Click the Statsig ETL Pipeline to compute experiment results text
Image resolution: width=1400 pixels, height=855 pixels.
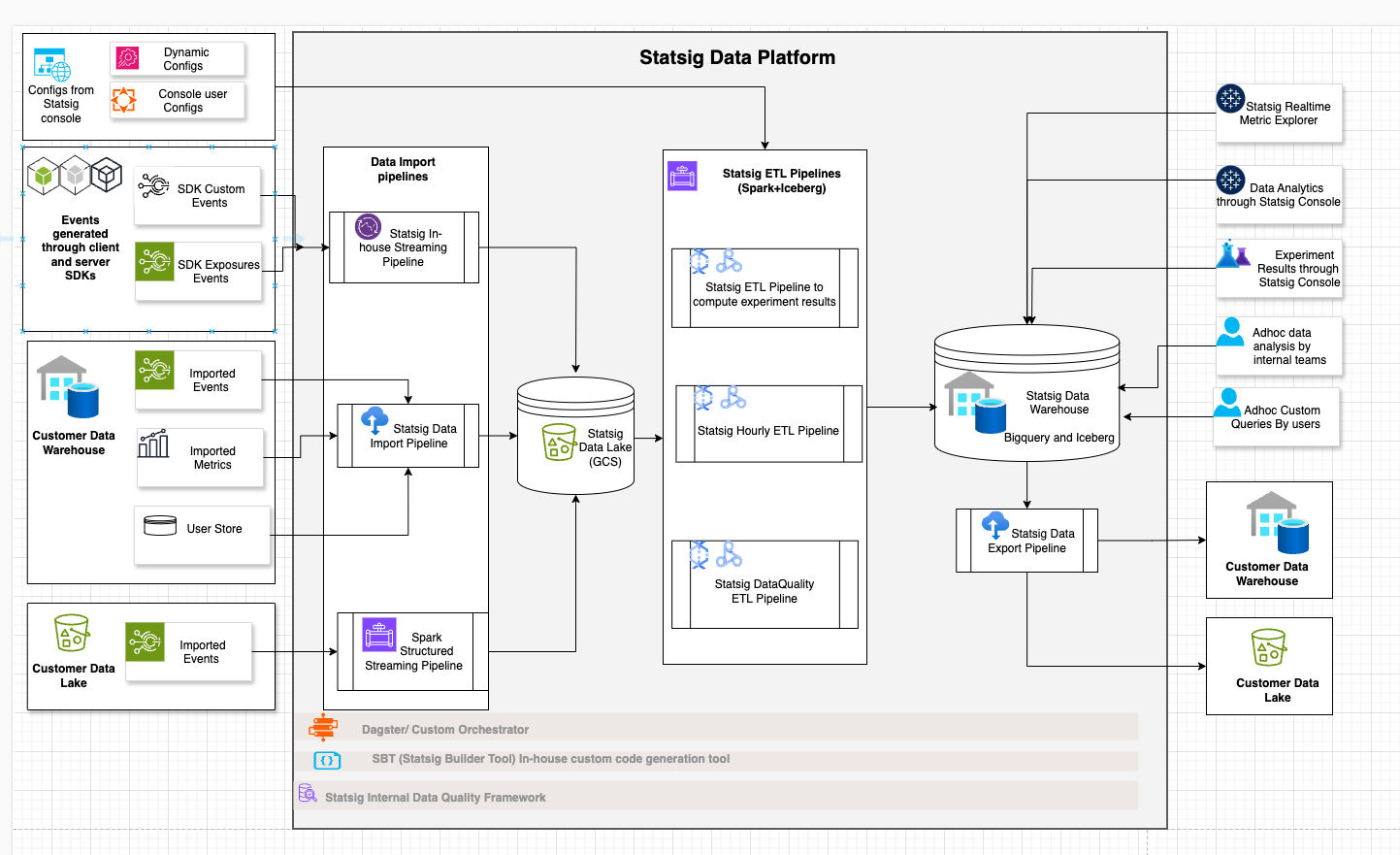point(765,294)
